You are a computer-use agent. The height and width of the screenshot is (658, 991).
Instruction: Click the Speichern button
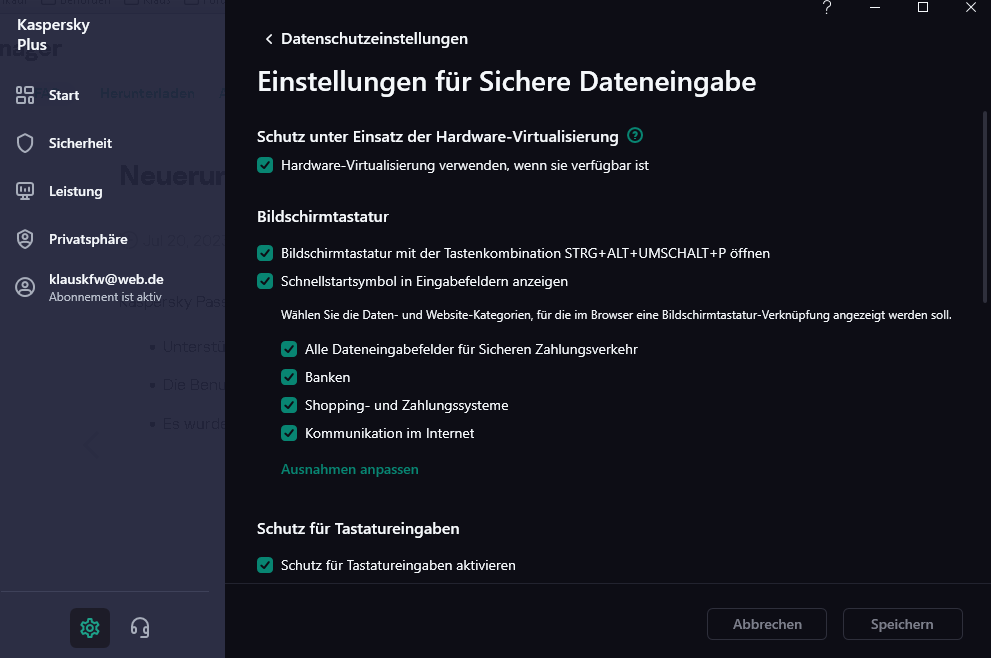(x=902, y=624)
